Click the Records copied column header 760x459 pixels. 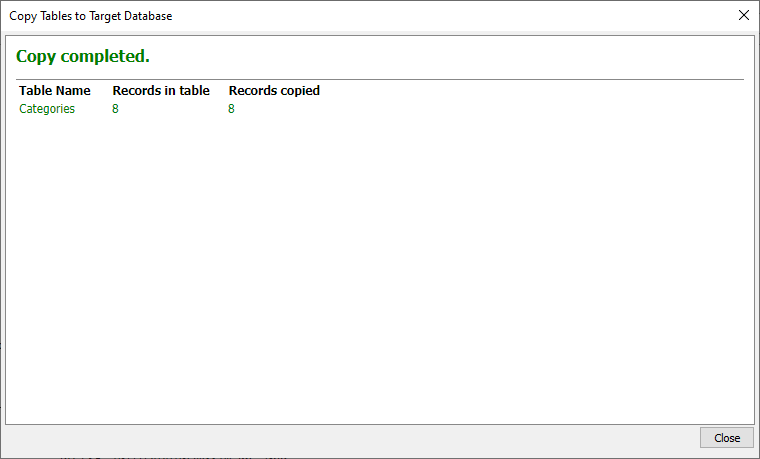[x=274, y=91]
